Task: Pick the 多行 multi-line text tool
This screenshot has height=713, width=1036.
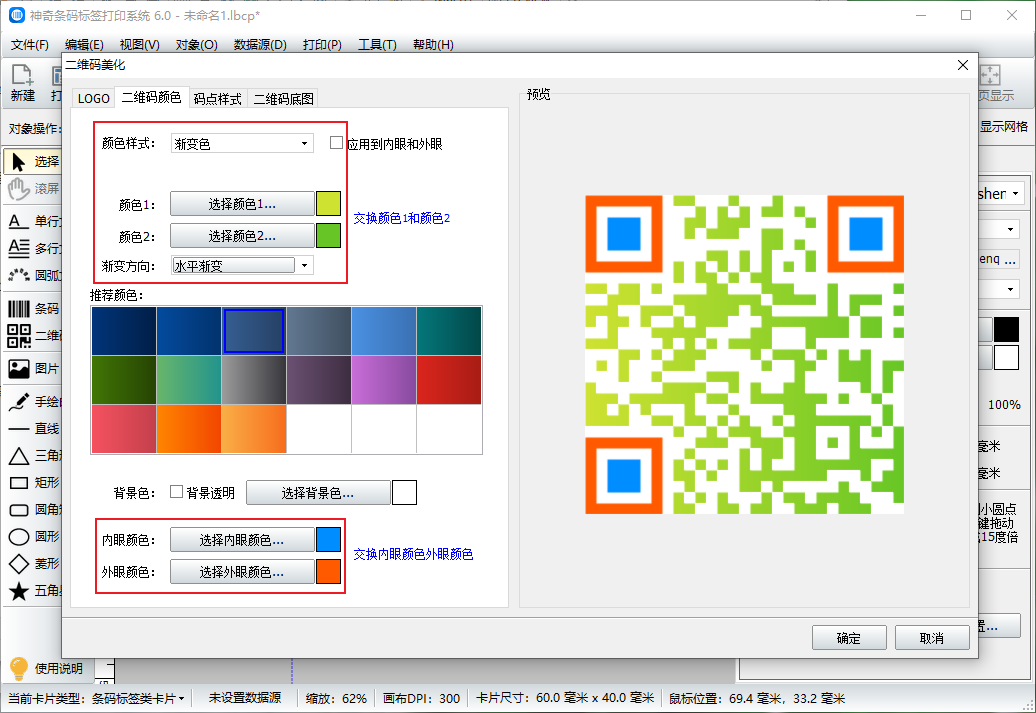Action: tap(33, 248)
